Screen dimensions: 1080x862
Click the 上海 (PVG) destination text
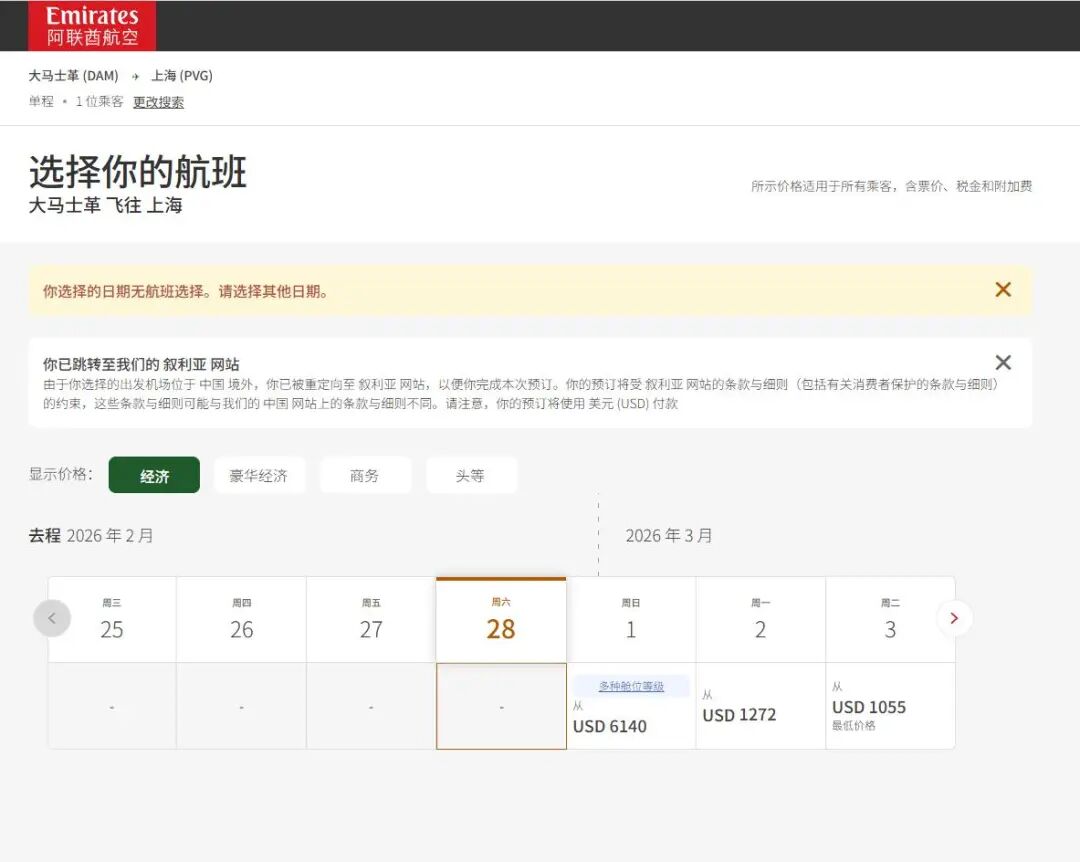[182, 76]
